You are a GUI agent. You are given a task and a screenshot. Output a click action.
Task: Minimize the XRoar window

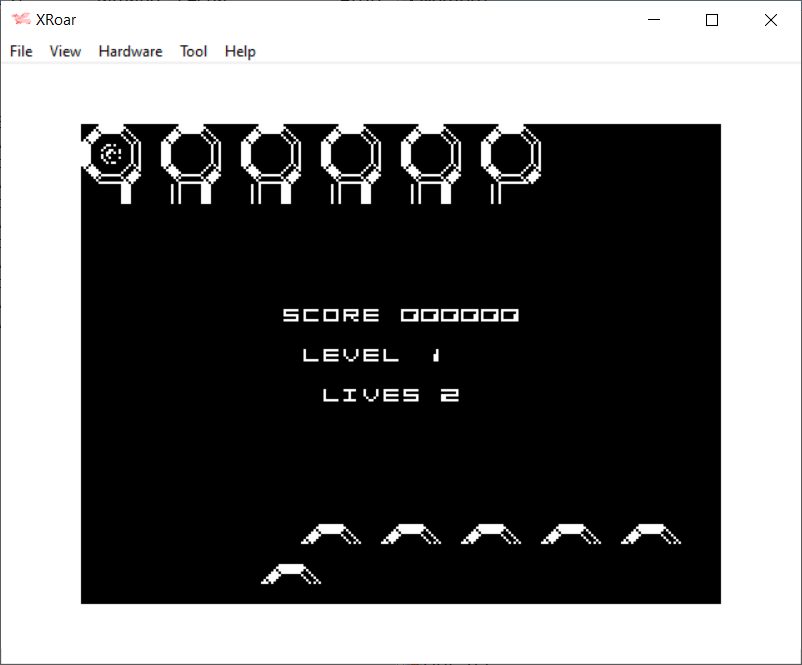[x=655, y=20]
